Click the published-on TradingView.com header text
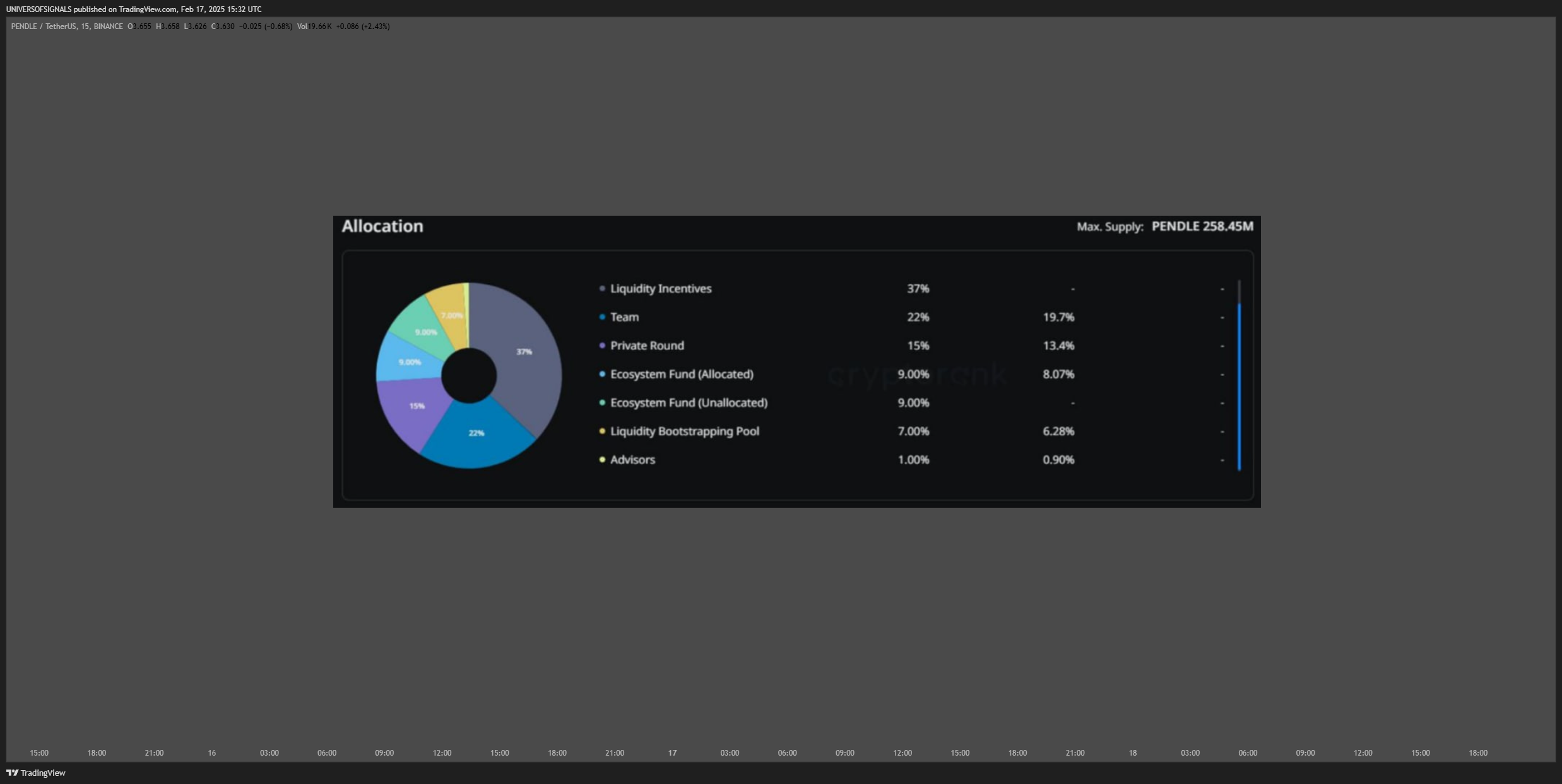The width and height of the screenshot is (1562, 784). (x=134, y=9)
